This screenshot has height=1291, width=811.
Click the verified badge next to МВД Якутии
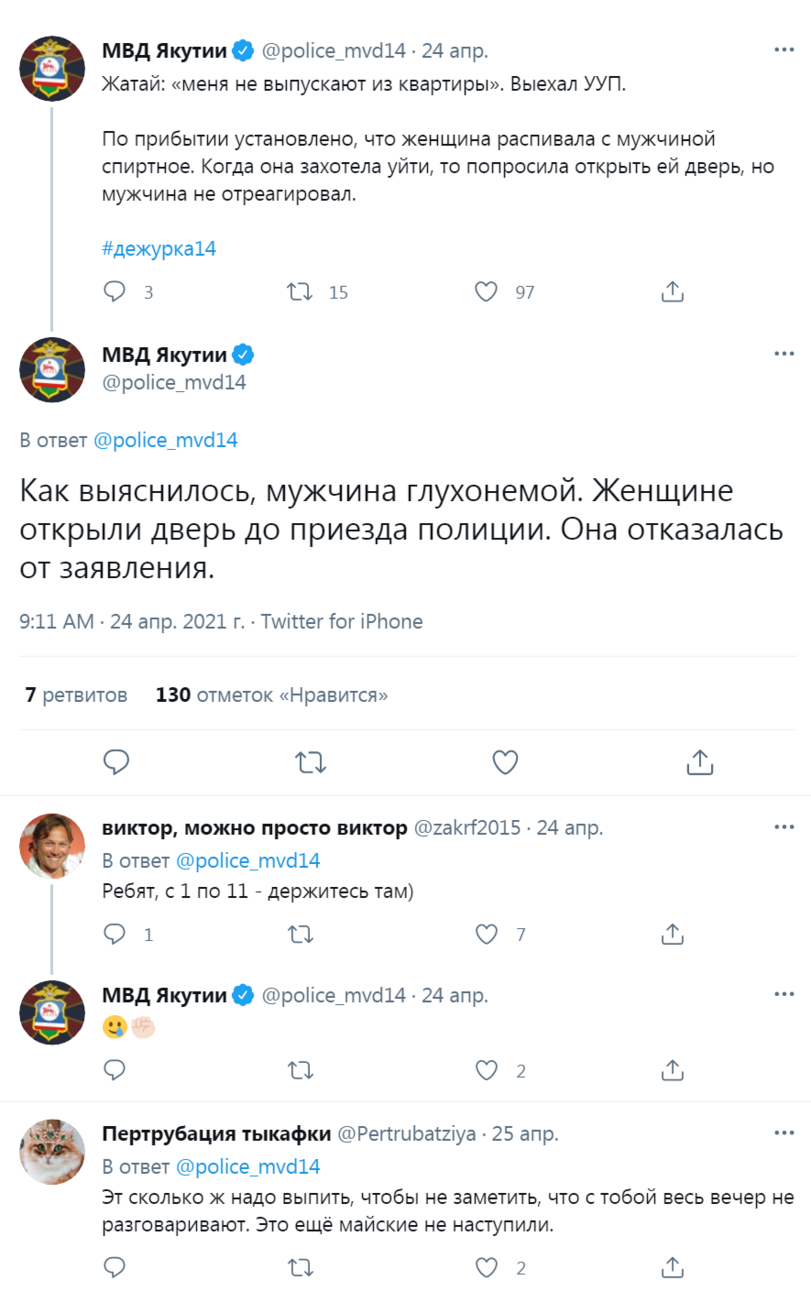coord(243,352)
